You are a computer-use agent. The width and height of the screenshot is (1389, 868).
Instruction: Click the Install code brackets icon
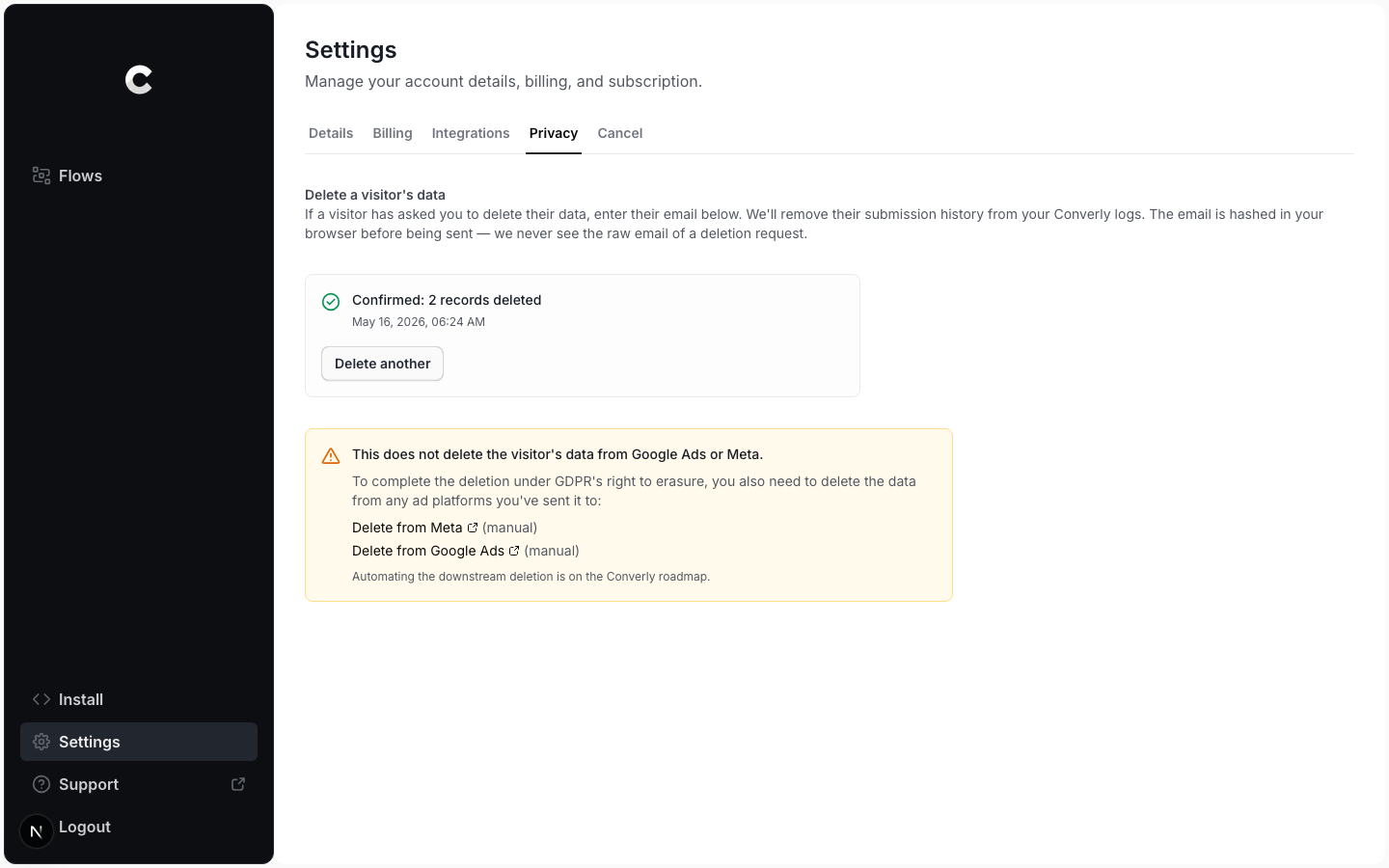(x=41, y=699)
